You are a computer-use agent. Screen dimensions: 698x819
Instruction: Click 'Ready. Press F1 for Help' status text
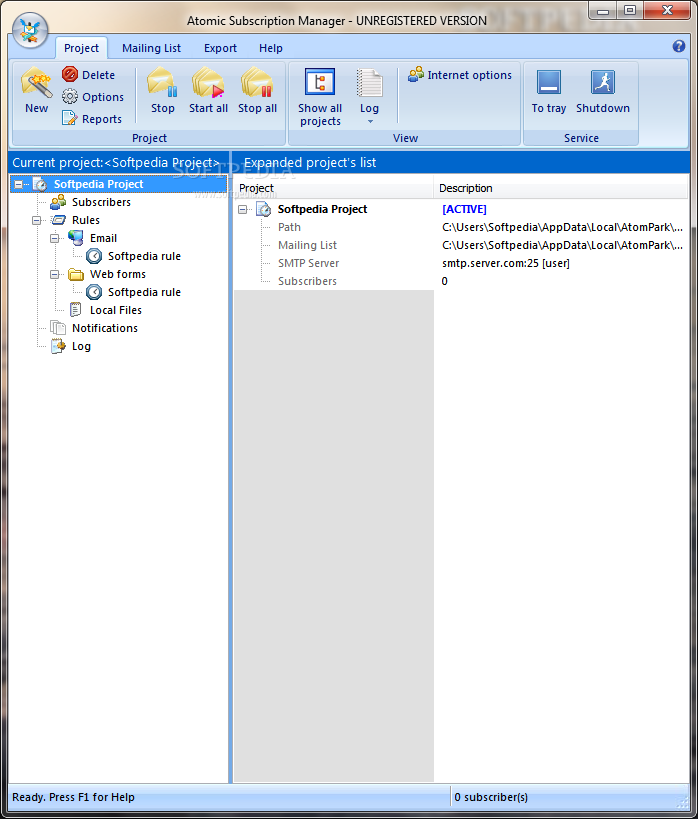click(74, 797)
